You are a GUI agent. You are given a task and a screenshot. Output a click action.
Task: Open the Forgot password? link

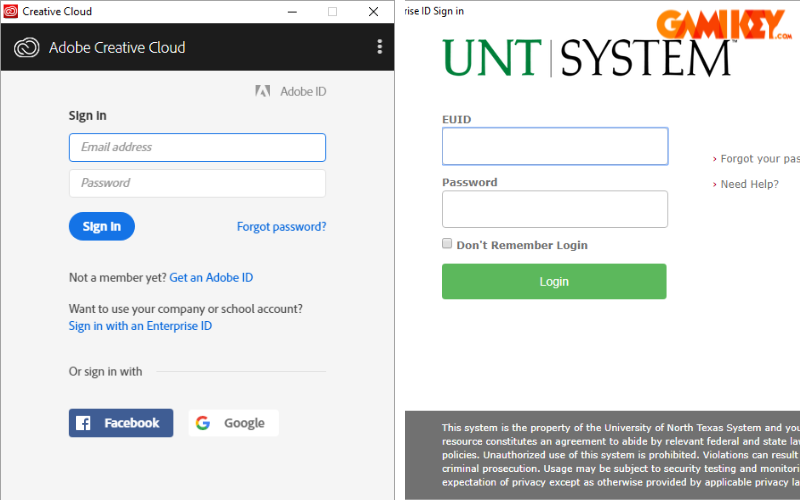click(282, 227)
